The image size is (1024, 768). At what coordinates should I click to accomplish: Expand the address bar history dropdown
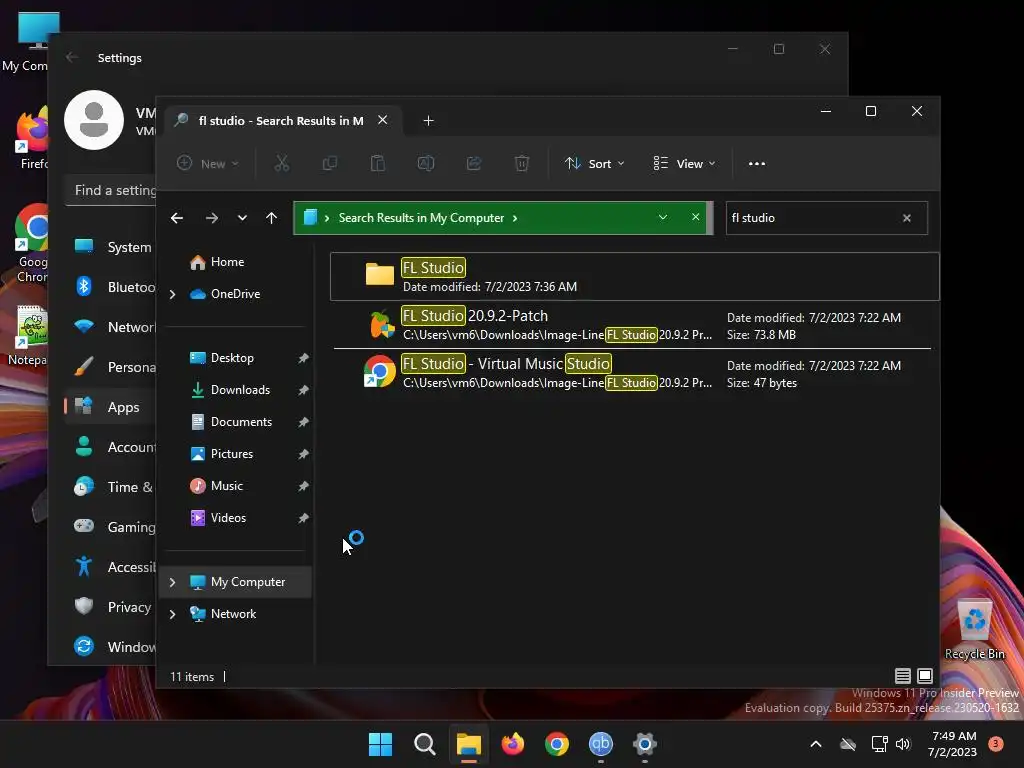(663, 217)
